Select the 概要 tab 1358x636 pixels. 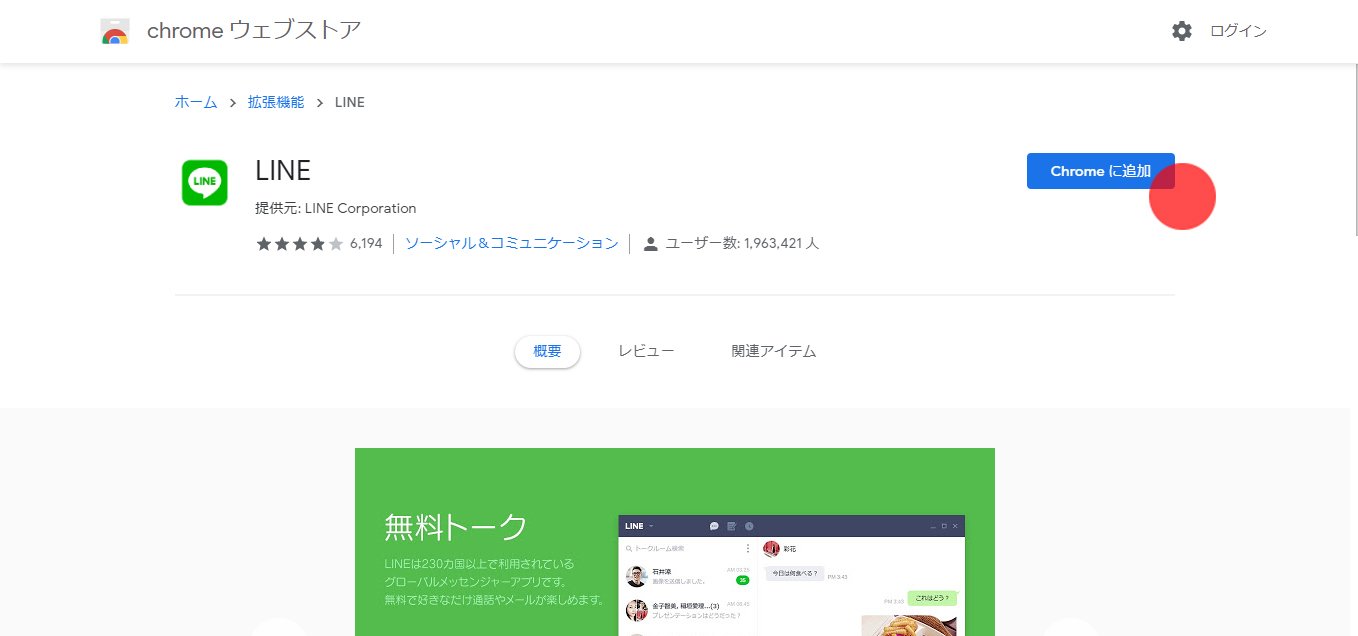(547, 351)
